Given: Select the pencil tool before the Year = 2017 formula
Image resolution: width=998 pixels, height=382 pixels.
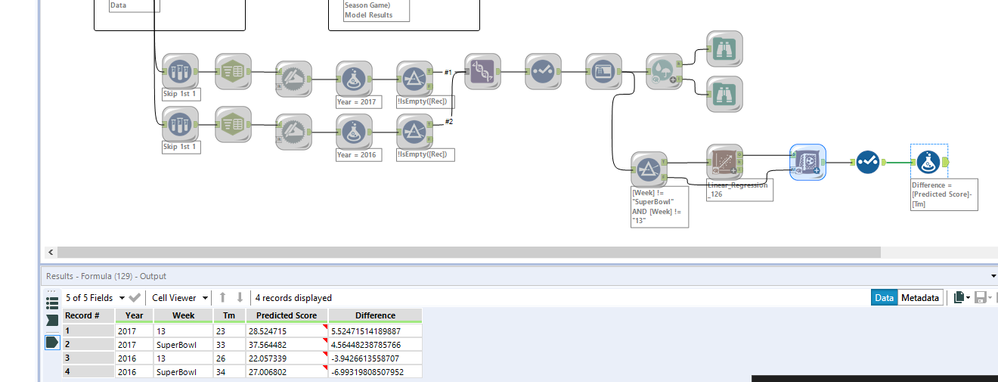Looking at the screenshot, I should coord(293,79).
